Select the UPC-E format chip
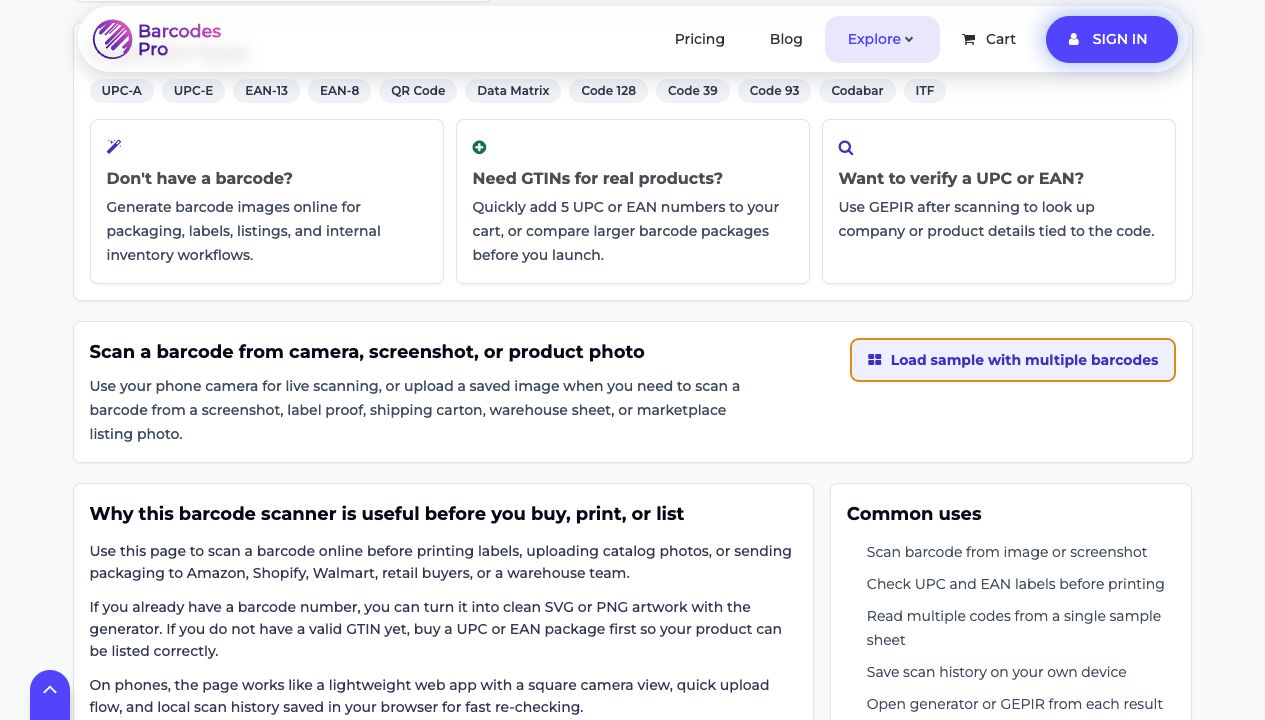The image size is (1265, 720). point(193,91)
